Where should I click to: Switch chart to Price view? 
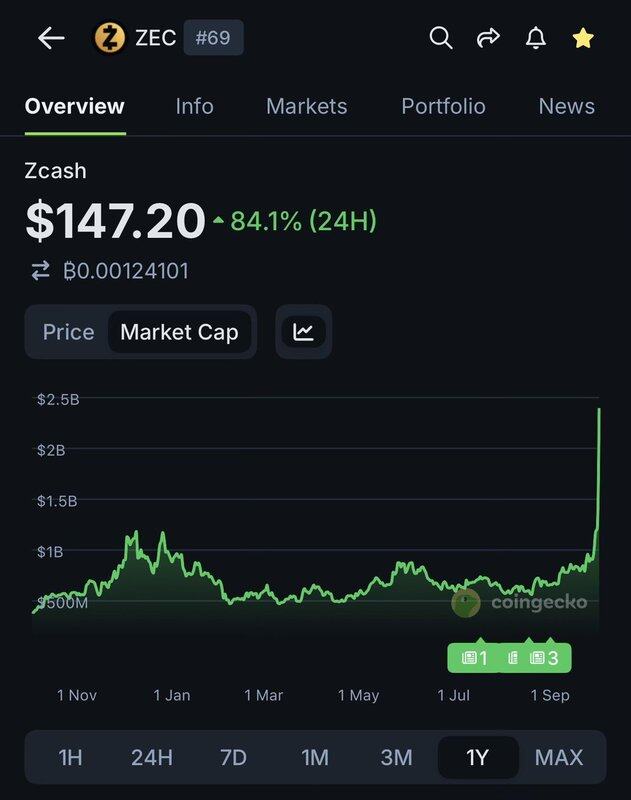pos(68,332)
